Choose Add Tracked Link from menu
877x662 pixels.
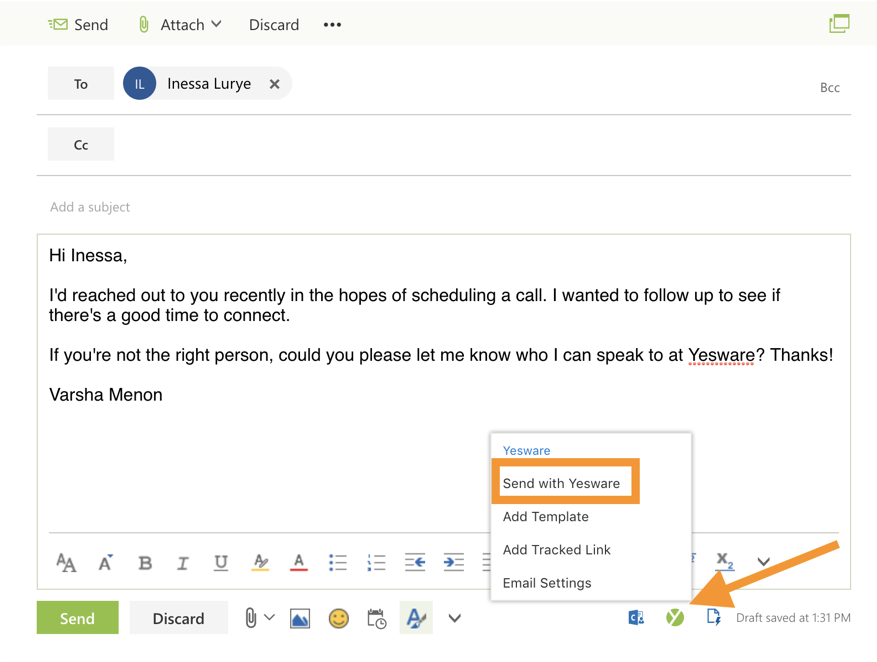[x=557, y=550]
